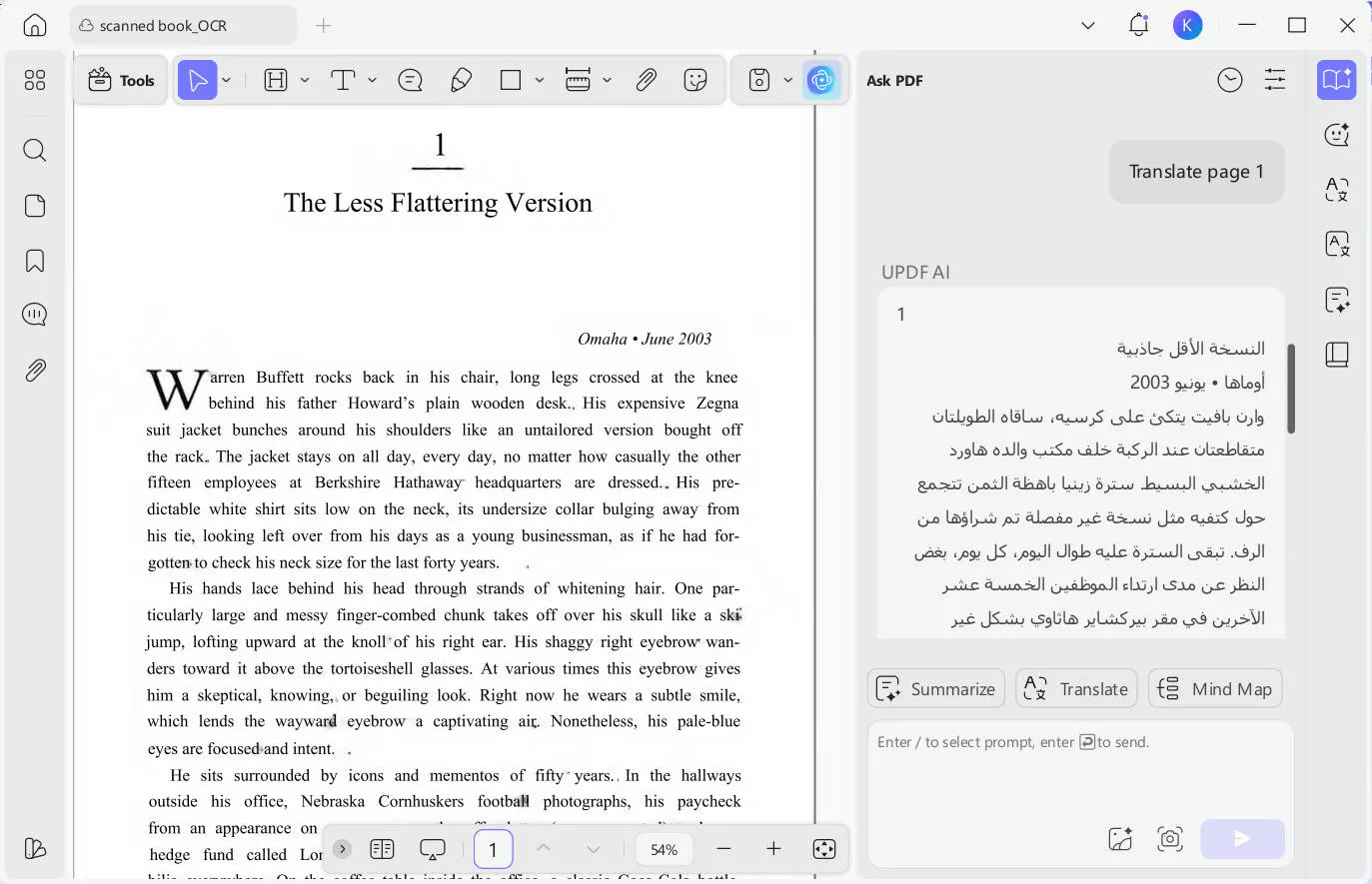This screenshot has width=1372, height=884.
Task: Click the screenshot capture icon
Action: 1170,839
